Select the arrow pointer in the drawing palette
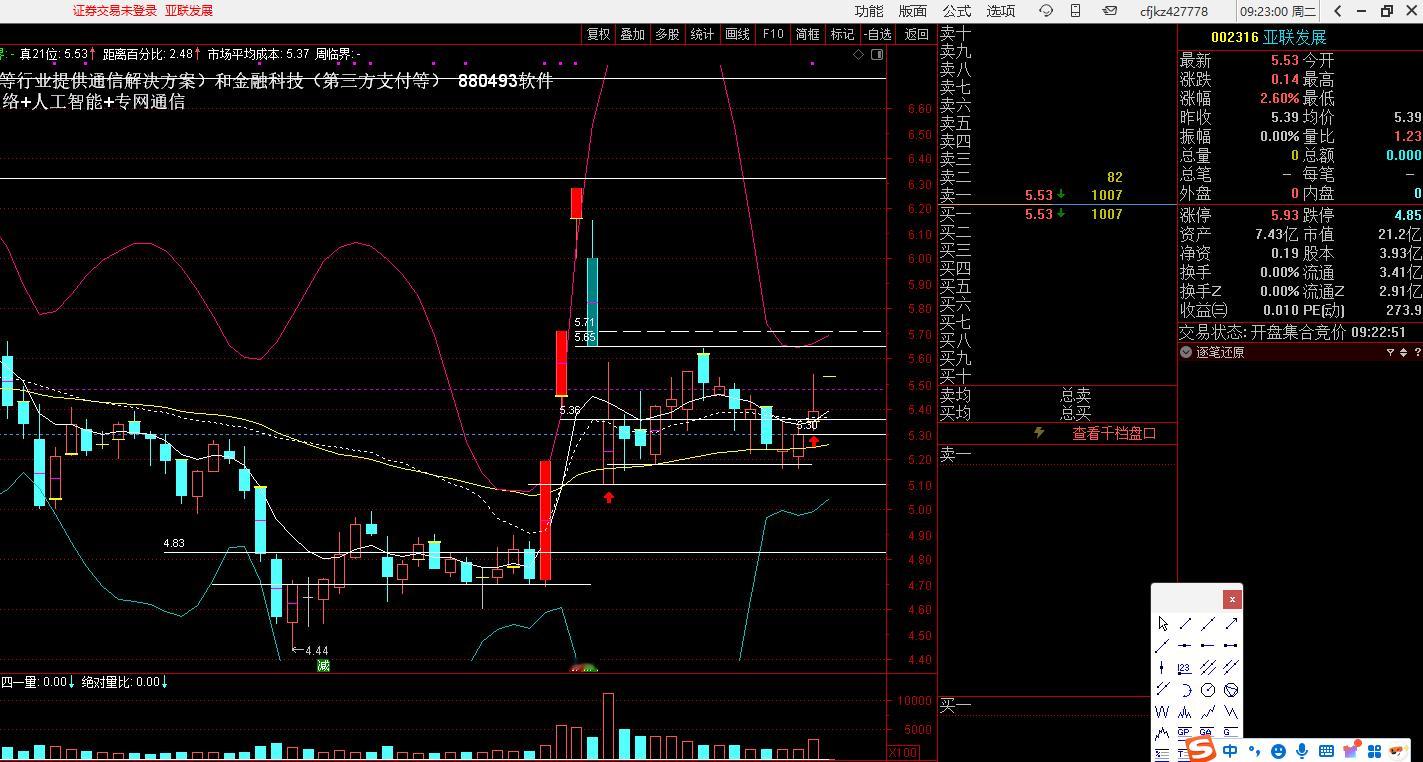Screen dimensions: 1423x762 1163,624
